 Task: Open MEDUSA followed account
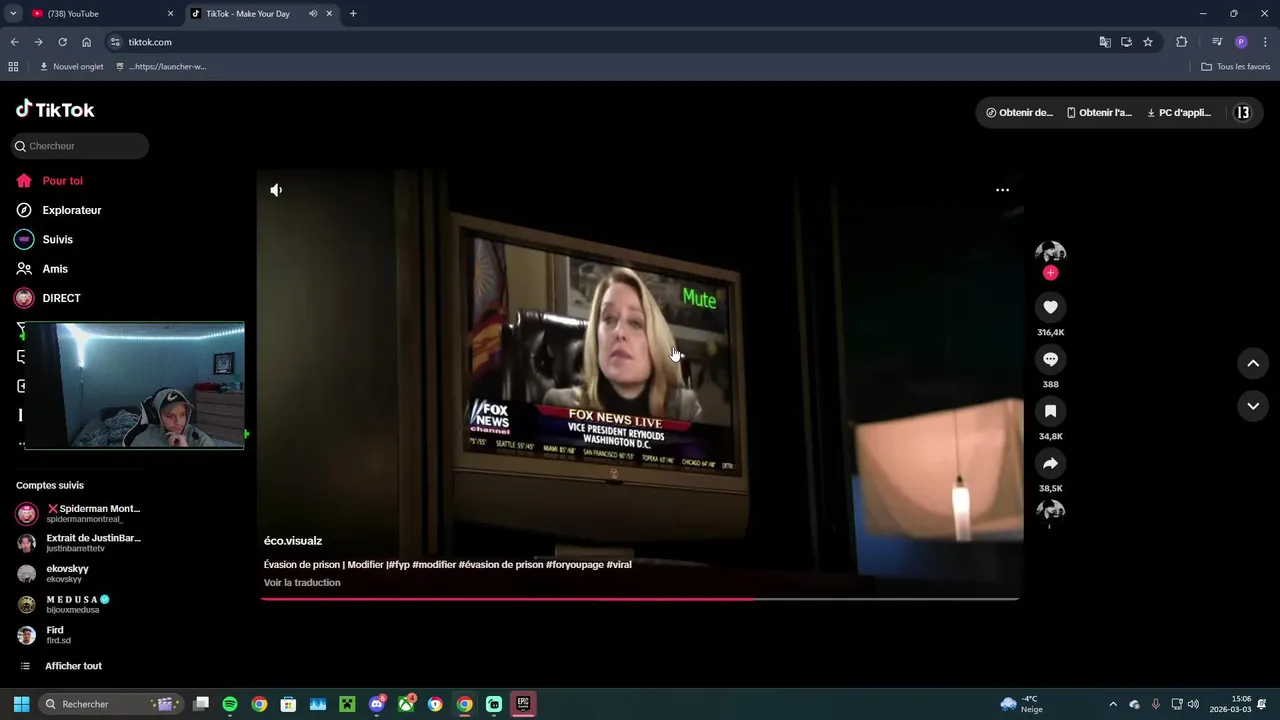(x=64, y=604)
